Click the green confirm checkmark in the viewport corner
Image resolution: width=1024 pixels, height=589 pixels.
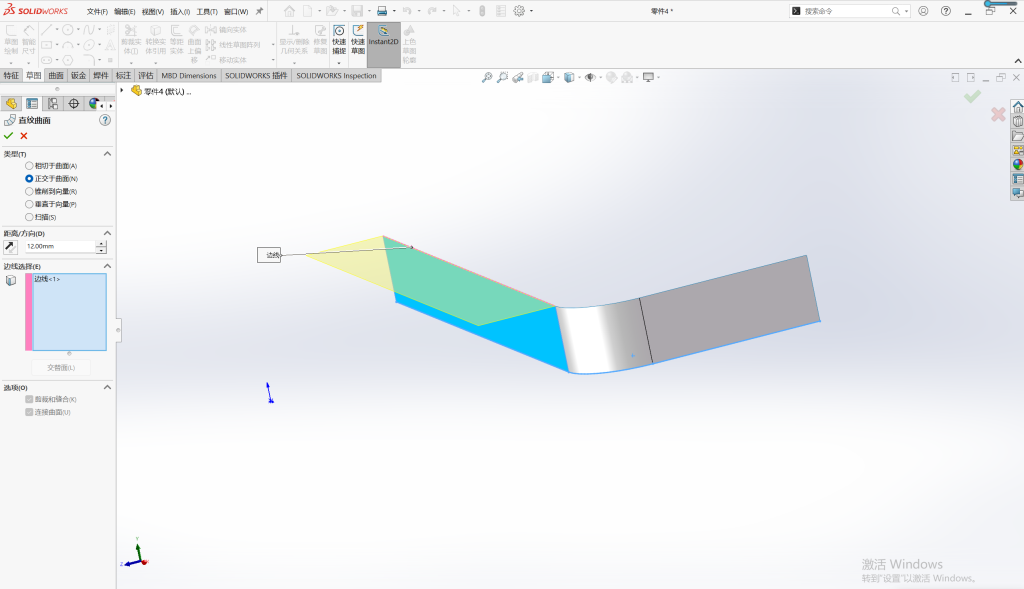click(x=972, y=97)
